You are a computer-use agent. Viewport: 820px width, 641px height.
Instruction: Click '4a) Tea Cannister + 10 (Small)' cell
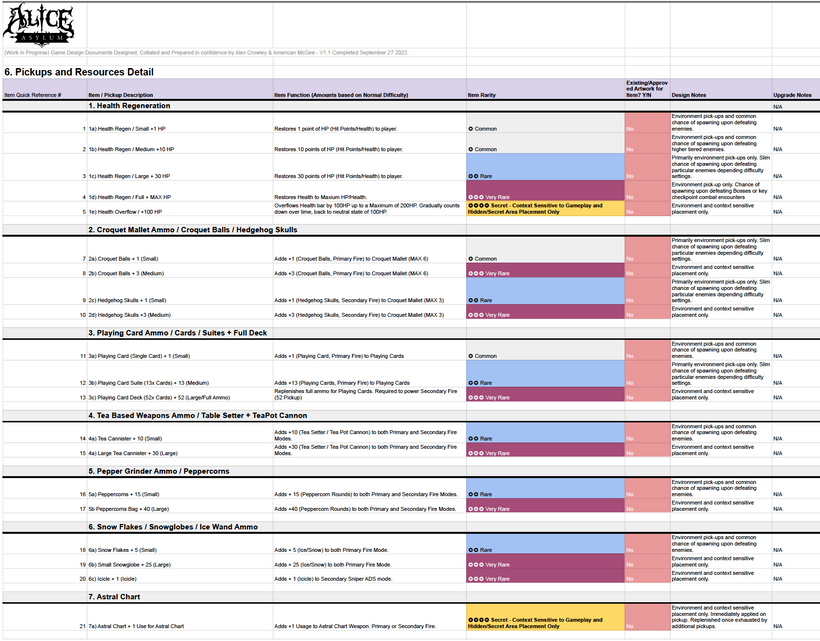[x=180, y=432]
